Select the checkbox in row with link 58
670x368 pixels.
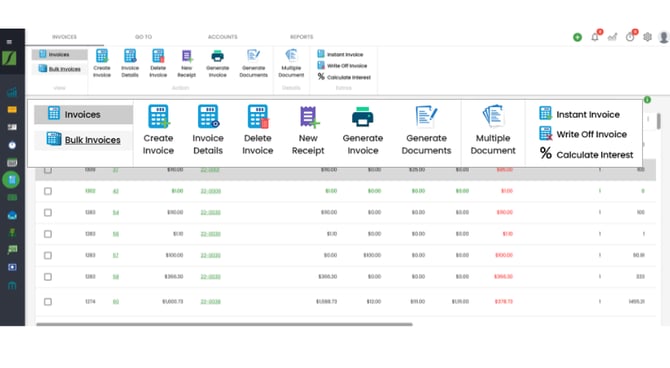48,277
